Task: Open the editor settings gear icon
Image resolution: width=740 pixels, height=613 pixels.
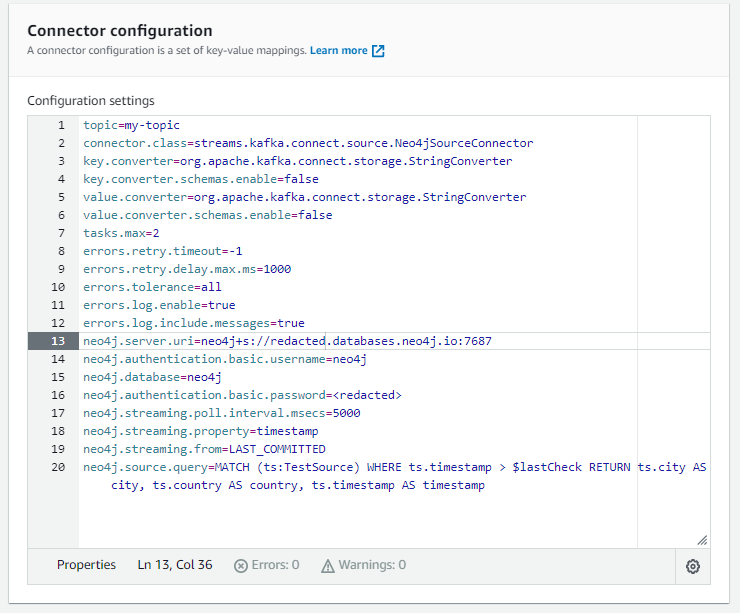Action: click(693, 566)
